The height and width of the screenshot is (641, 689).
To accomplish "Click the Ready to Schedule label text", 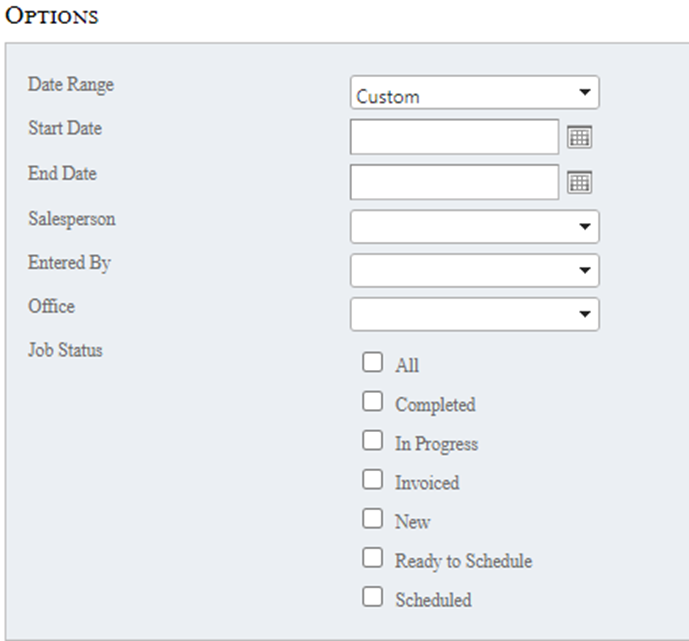I will click(463, 561).
